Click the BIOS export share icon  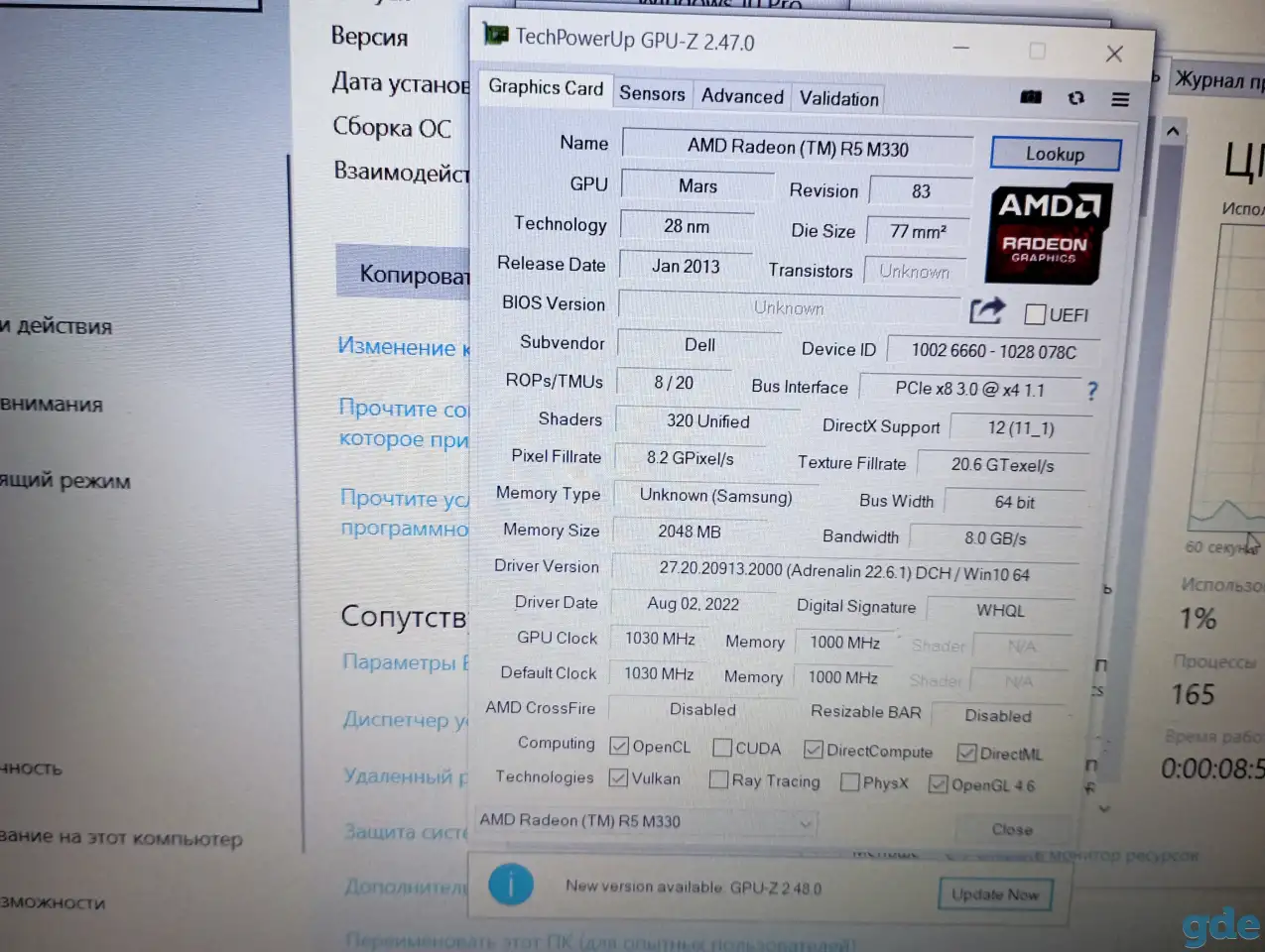coord(986,311)
